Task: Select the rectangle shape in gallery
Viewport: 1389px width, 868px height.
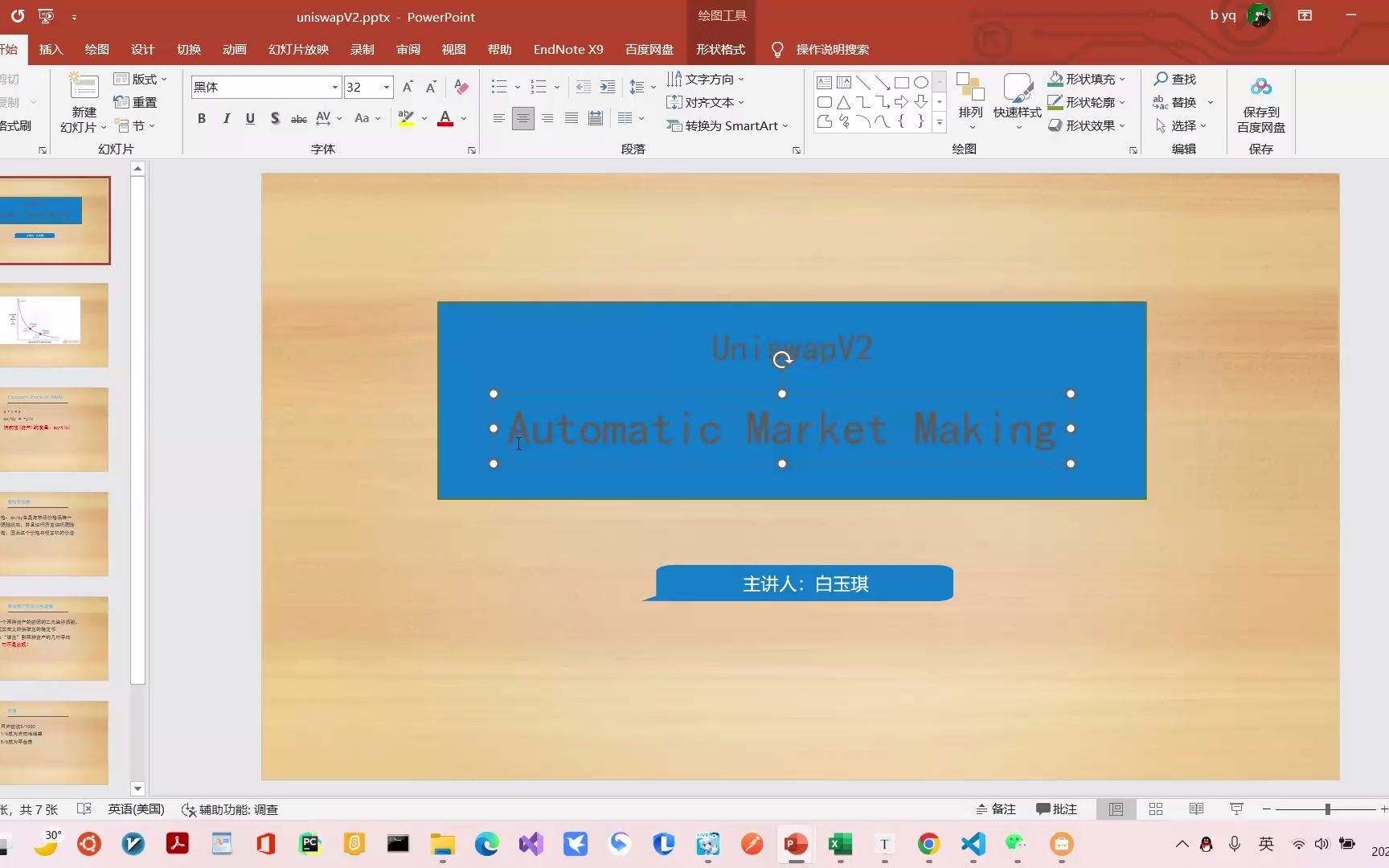Action: (x=902, y=83)
